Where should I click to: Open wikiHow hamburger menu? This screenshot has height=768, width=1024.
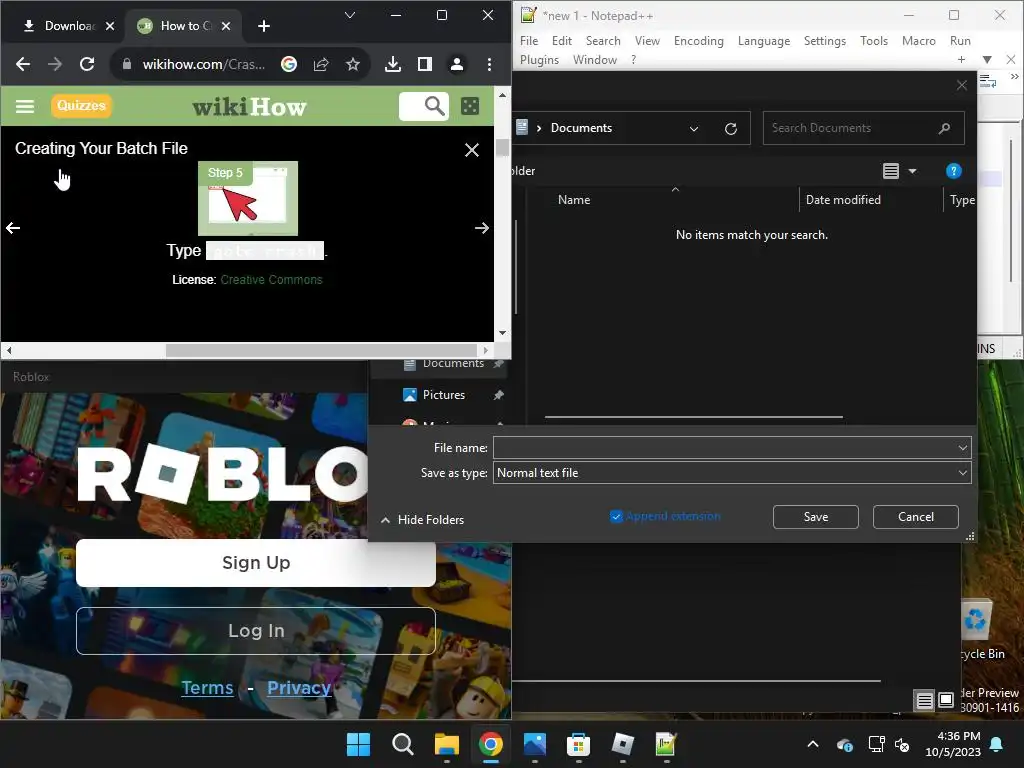pos(25,106)
